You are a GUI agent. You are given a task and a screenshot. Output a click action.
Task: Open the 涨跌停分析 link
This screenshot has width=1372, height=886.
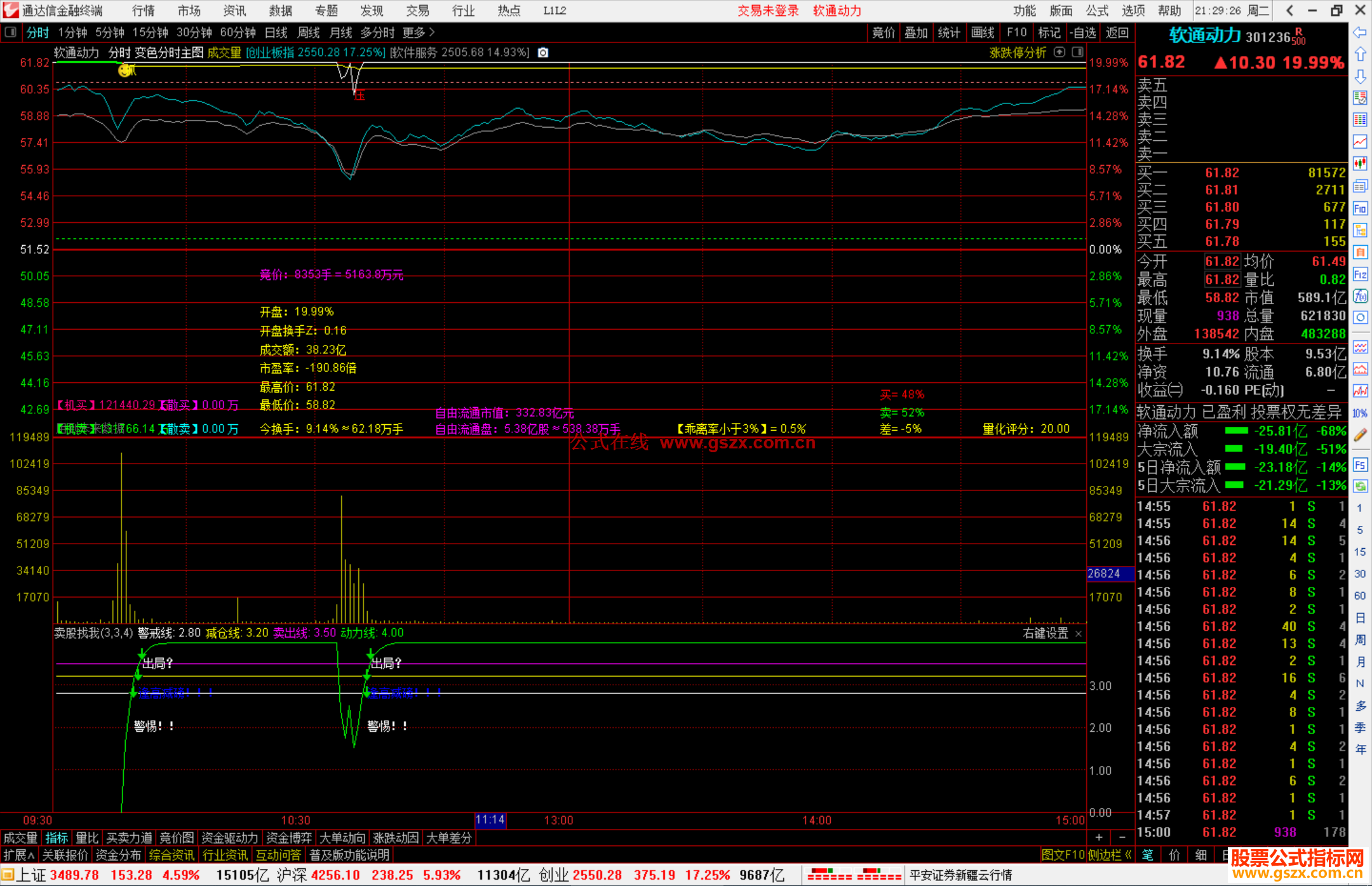[x=1018, y=53]
